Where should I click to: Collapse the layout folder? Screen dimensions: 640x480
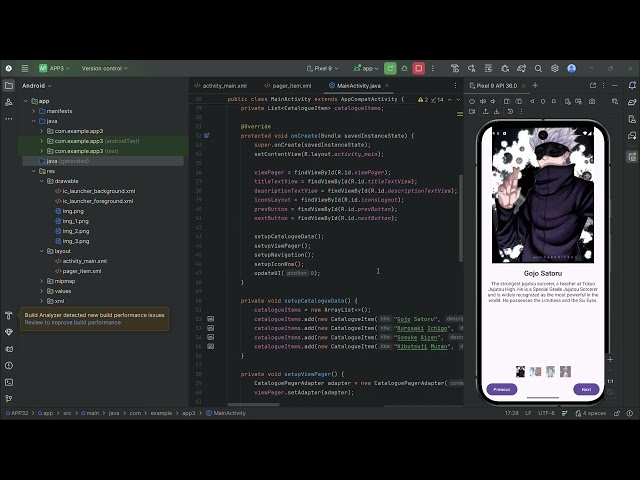[x=42, y=251]
